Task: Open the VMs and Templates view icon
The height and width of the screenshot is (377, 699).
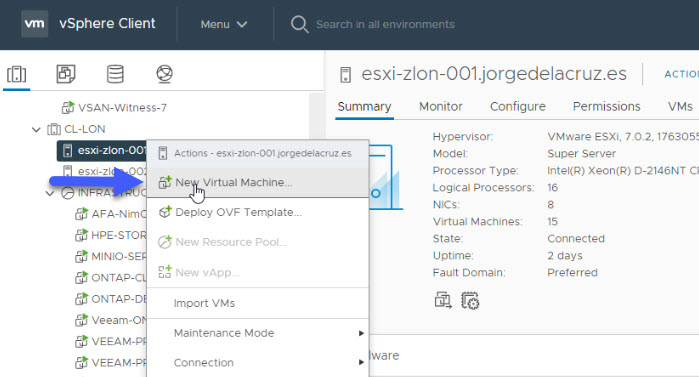Action: pos(66,74)
